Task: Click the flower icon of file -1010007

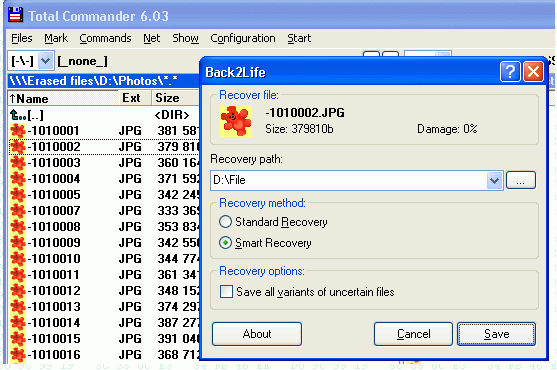Action: coord(17,211)
